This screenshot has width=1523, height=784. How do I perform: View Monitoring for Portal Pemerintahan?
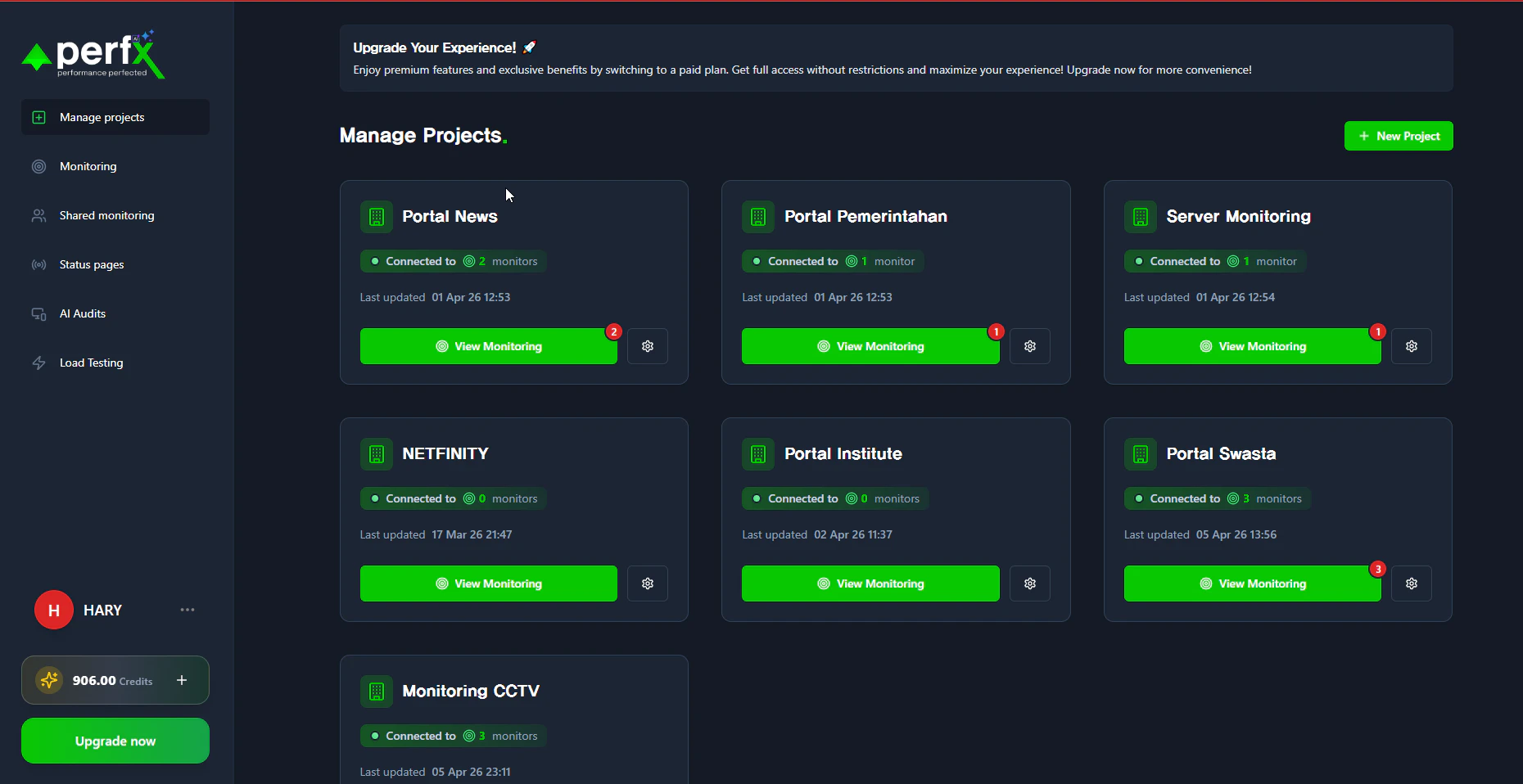pyautogui.click(x=870, y=346)
